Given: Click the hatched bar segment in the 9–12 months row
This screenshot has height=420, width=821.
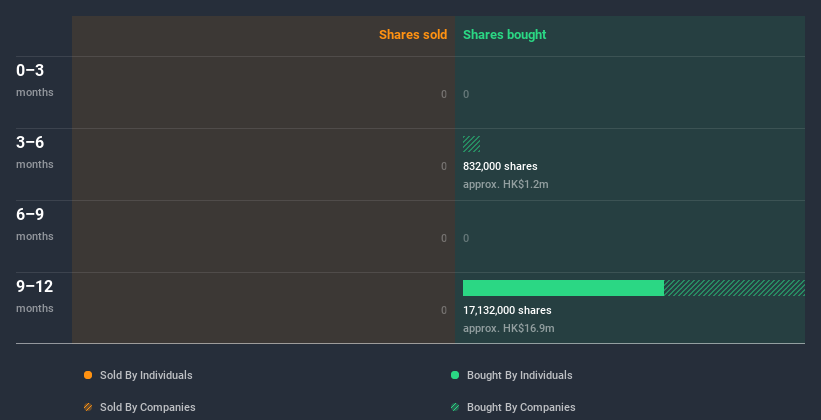Looking at the screenshot, I should coord(734,288).
